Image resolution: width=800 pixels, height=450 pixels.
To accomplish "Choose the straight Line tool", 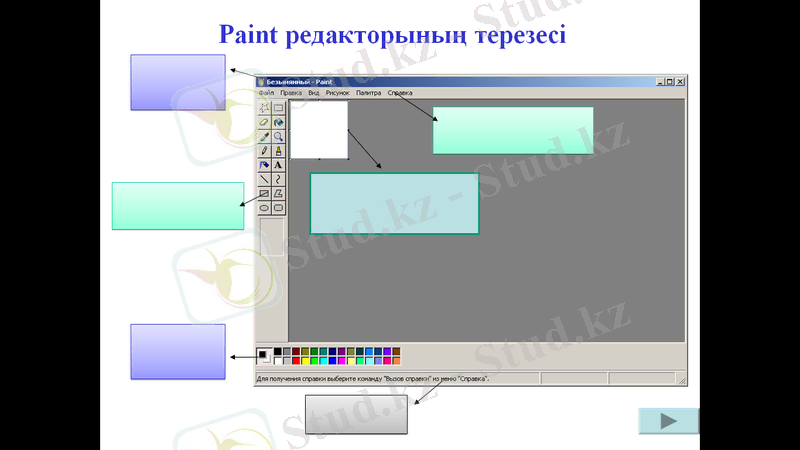I will click(265, 179).
